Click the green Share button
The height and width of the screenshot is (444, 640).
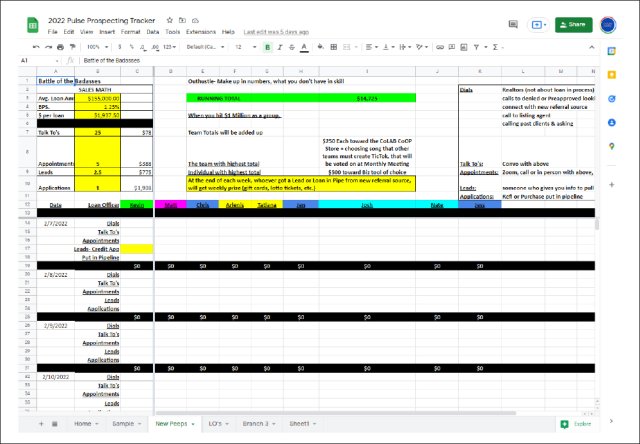click(x=574, y=24)
